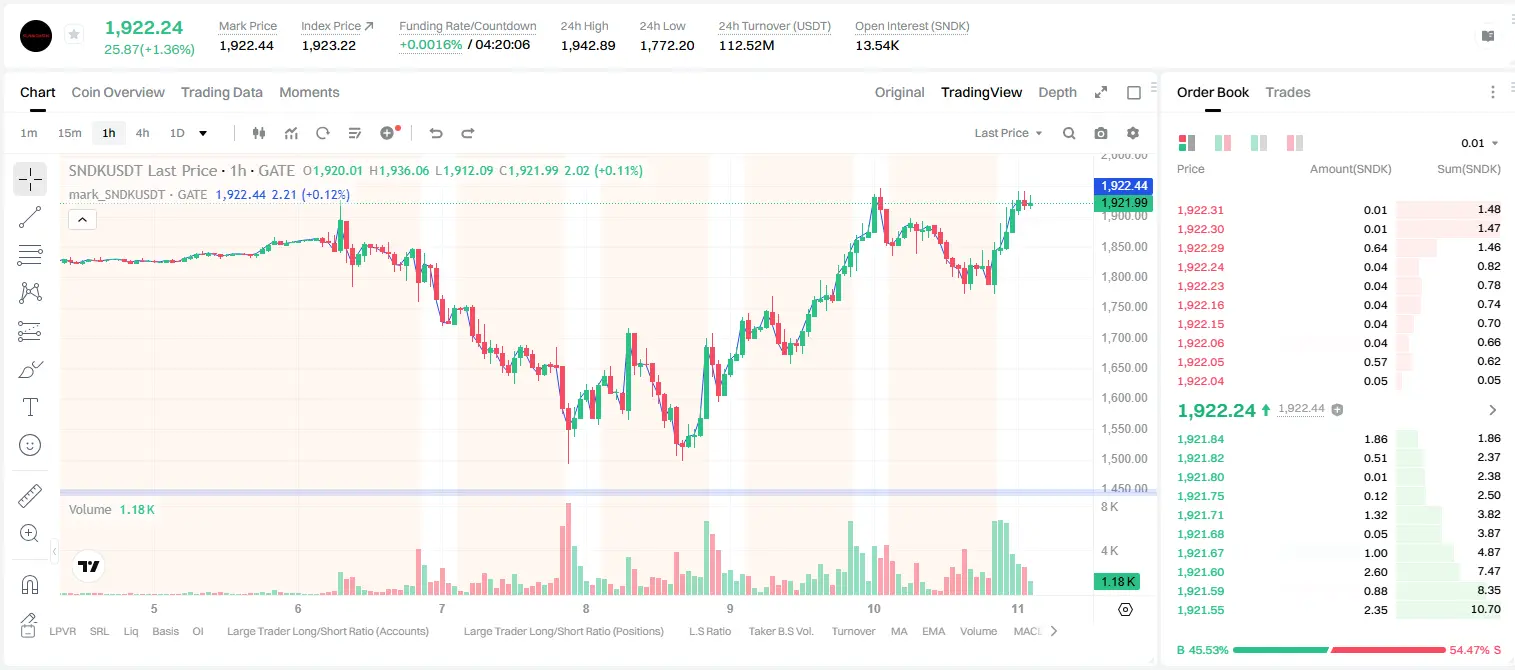
Task: Switch chart view to Depth
Action: click(x=1057, y=92)
